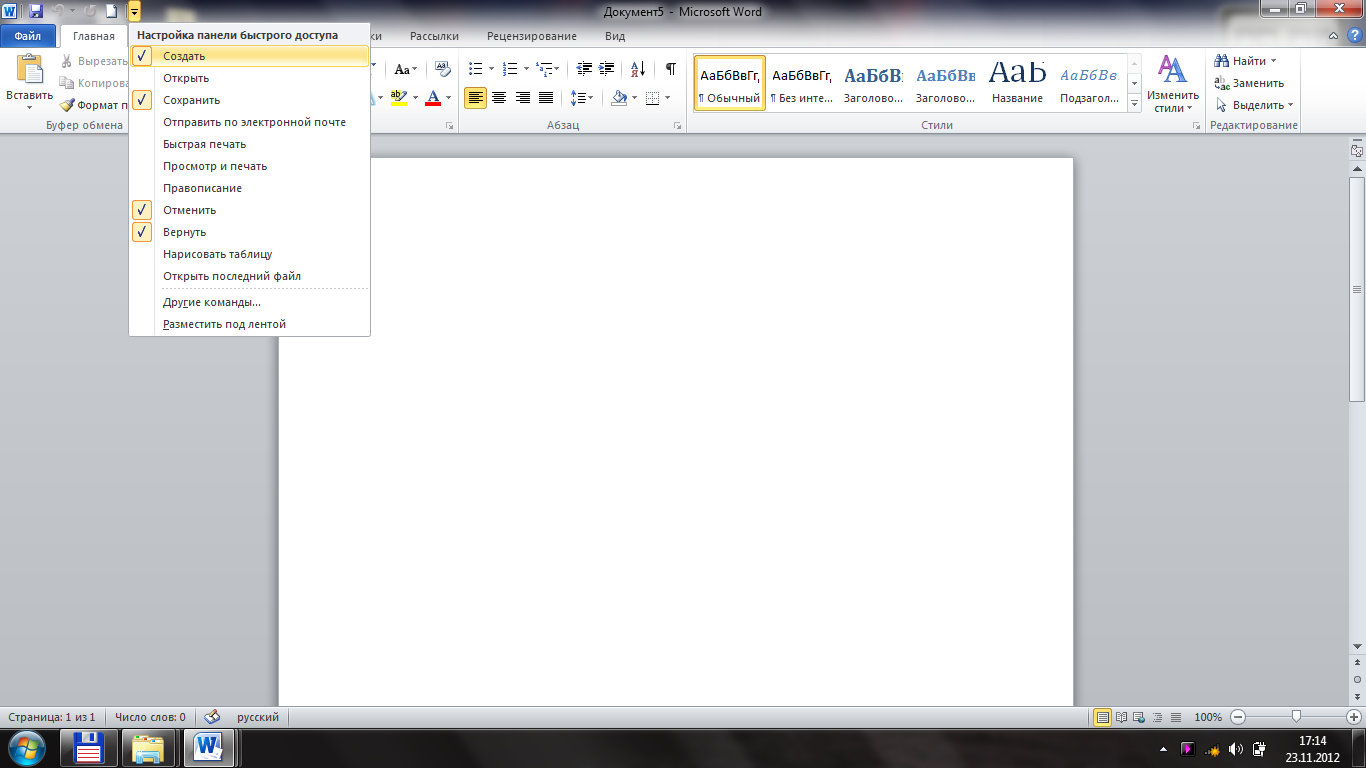Click the 100% zoom level button
The image size is (1366, 768).
pos(1208,717)
